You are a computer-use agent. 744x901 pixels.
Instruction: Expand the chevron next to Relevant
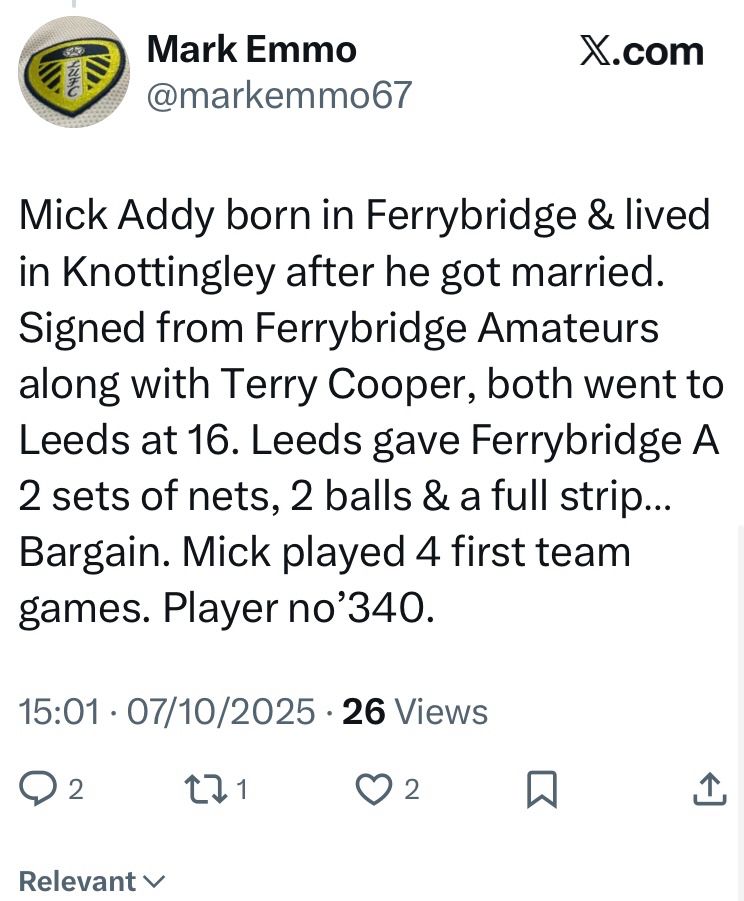(154, 881)
